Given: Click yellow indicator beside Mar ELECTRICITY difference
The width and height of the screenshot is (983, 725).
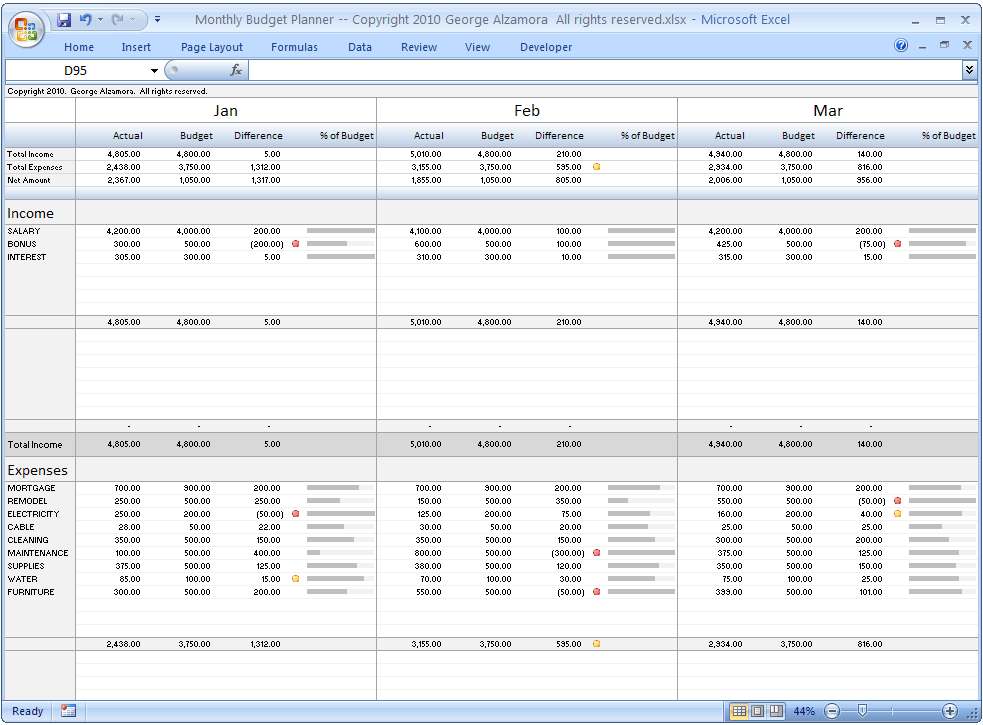Looking at the screenshot, I should coord(897,514).
